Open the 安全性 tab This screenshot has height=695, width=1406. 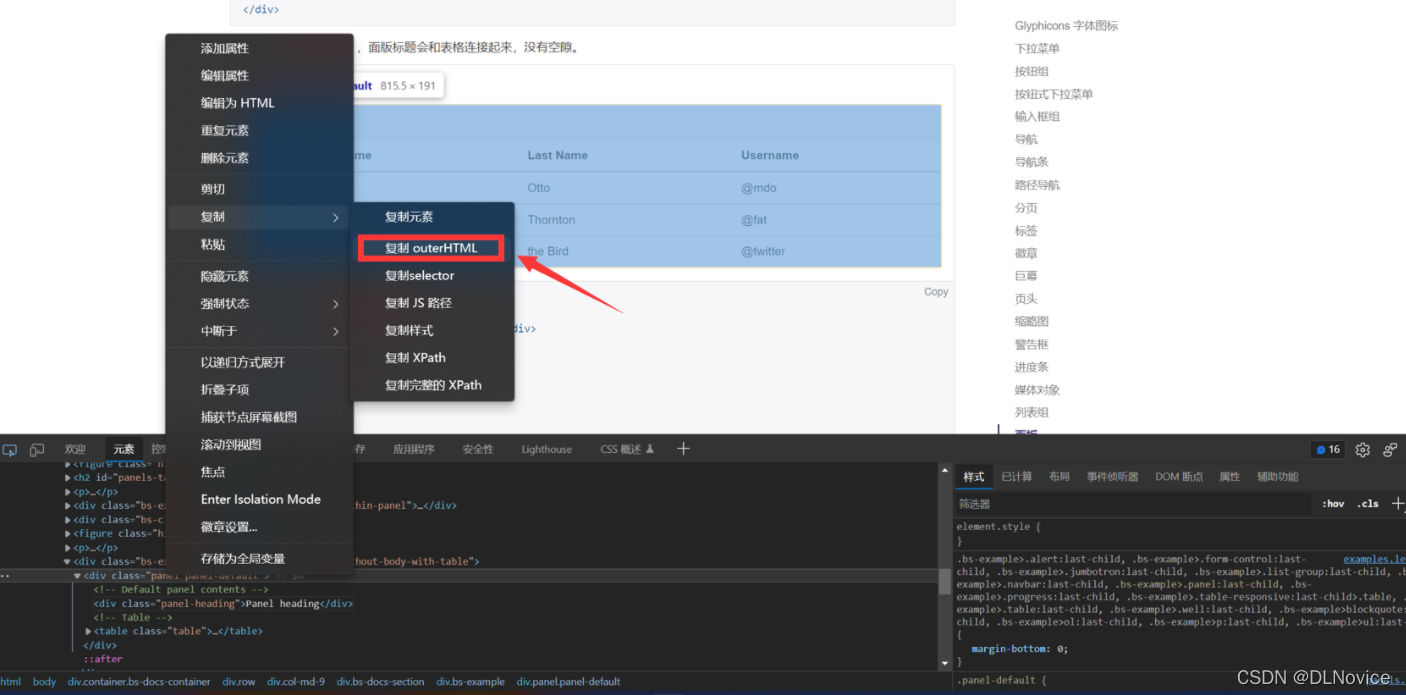[x=478, y=450]
